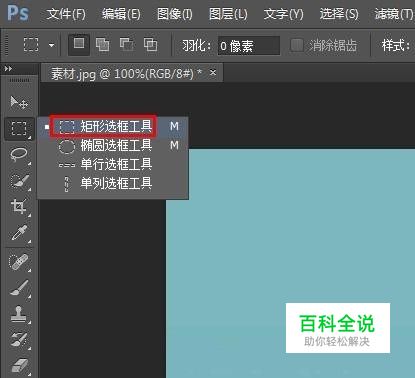
Task: Choose Intersect with Selection mode
Action: point(150,44)
